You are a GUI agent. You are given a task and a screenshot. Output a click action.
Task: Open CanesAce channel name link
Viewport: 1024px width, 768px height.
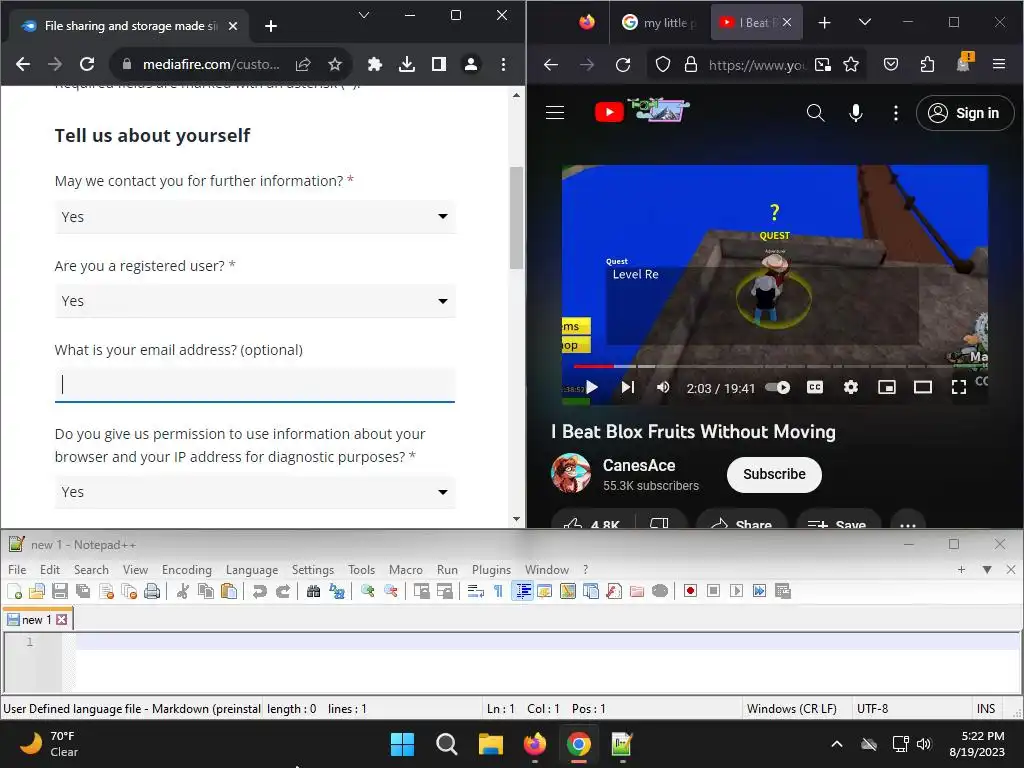(x=639, y=465)
